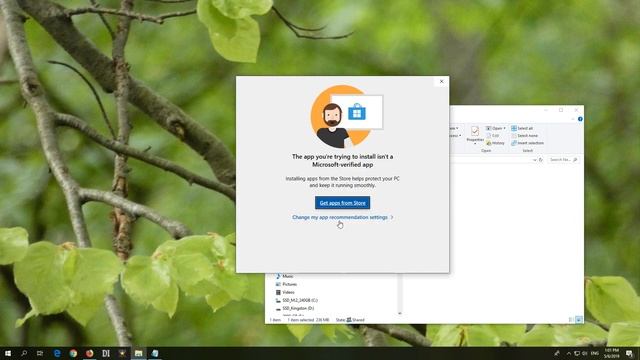Image resolution: width=640 pixels, height=360 pixels.
Task: Show hidden system tray icons
Action: coord(569,353)
